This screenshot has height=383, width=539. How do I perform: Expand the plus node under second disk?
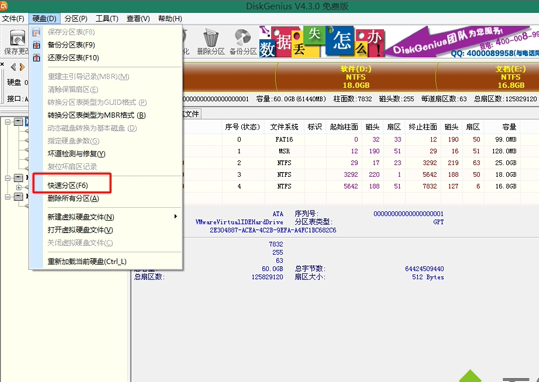pos(19,187)
